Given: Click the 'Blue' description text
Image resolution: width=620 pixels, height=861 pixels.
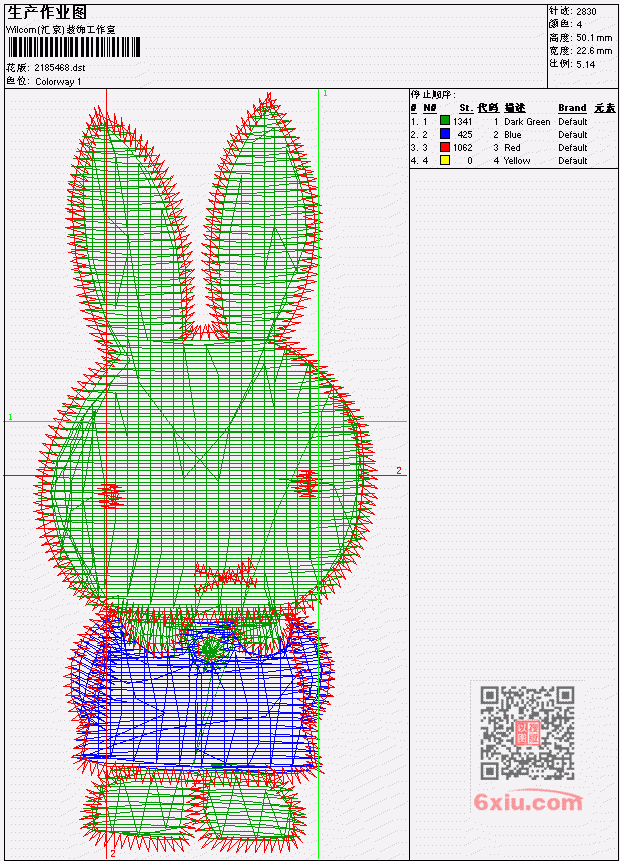Looking at the screenshot, I should [512, 135].
